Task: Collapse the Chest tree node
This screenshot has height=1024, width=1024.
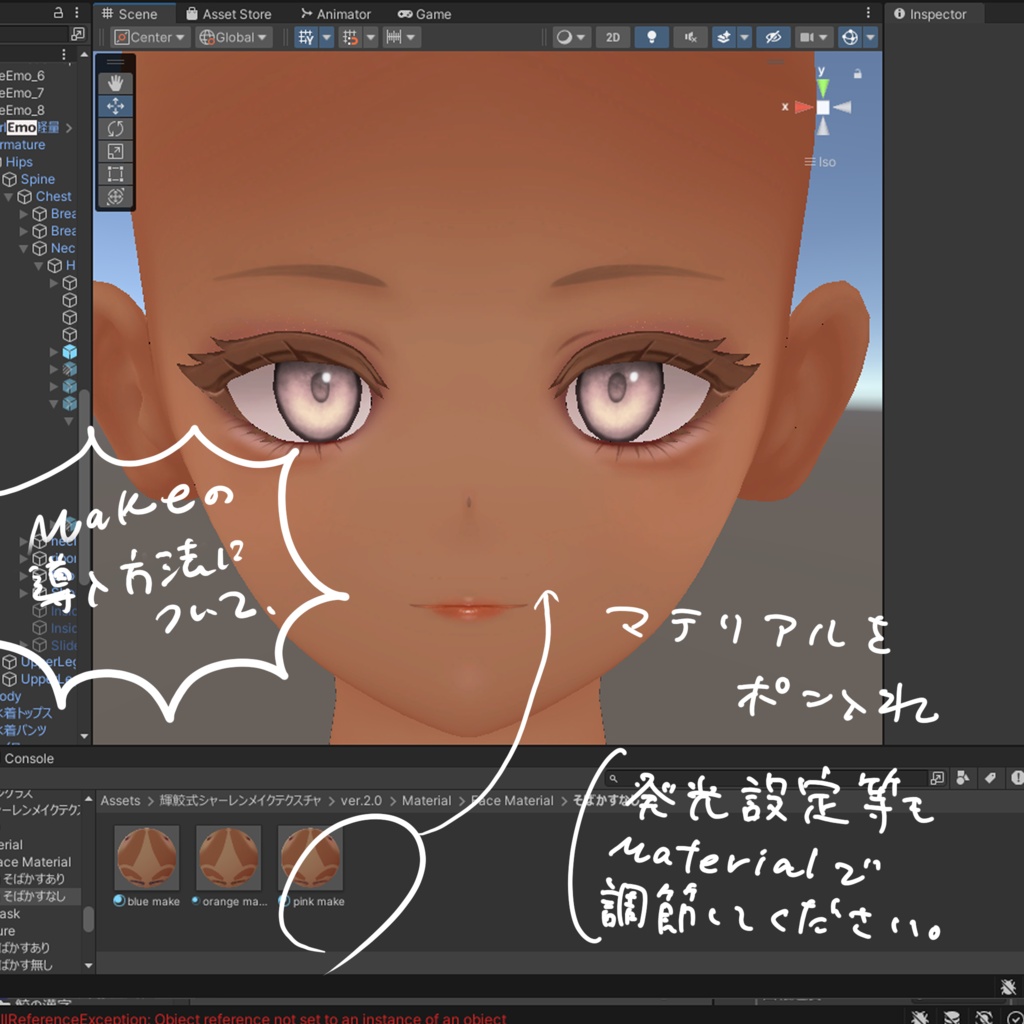Action: tap(8, 197)
